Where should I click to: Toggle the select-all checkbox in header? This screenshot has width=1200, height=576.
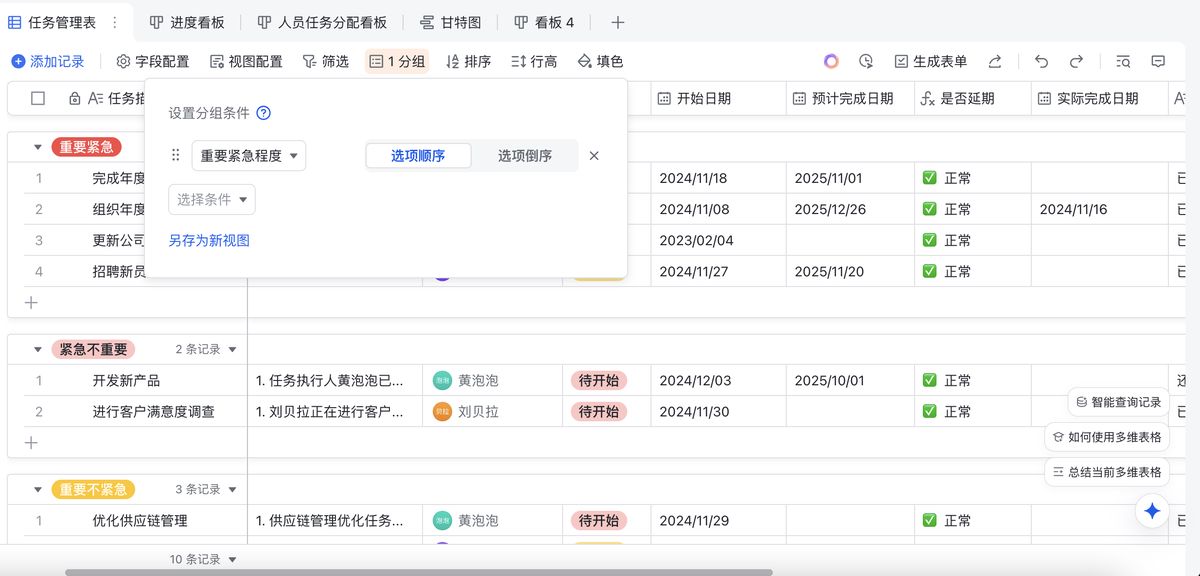(38, 98)
